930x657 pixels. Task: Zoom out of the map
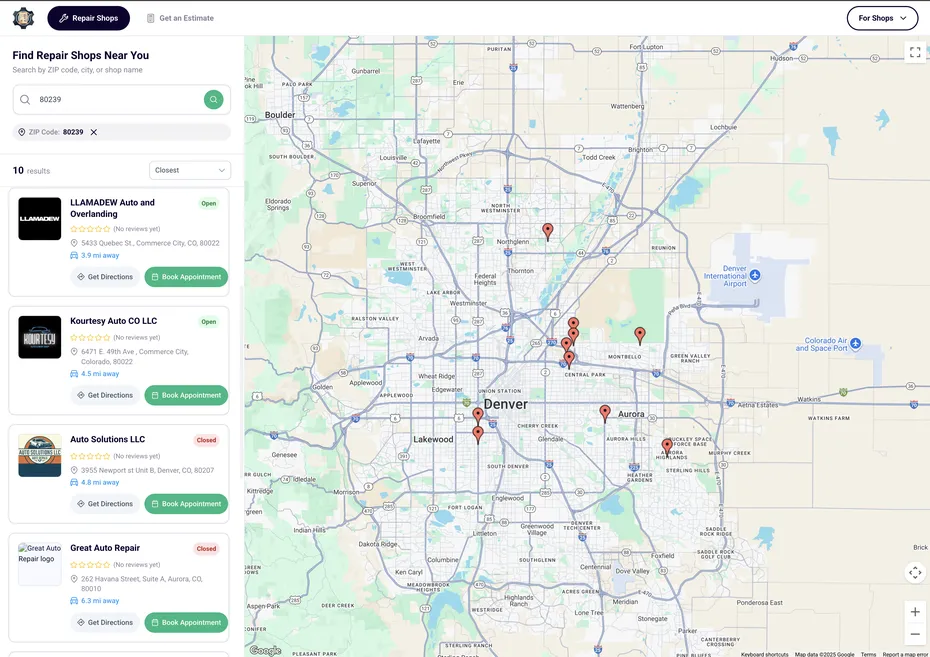(913, 632)
